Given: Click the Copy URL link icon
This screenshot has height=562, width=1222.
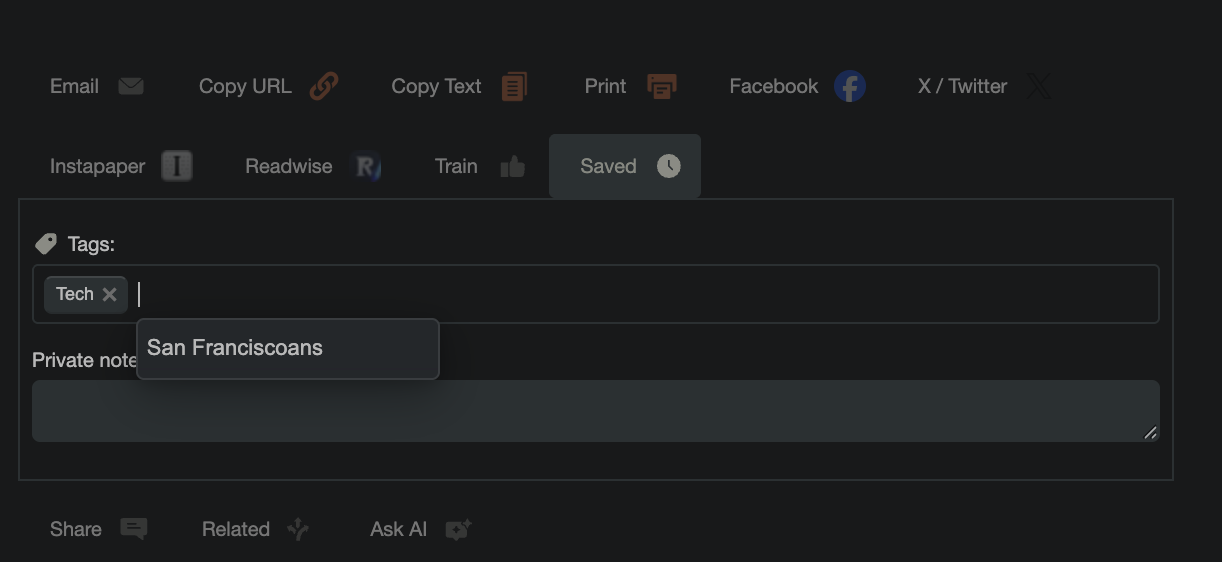Looking at the screenshot, I should tap(323, 86).
